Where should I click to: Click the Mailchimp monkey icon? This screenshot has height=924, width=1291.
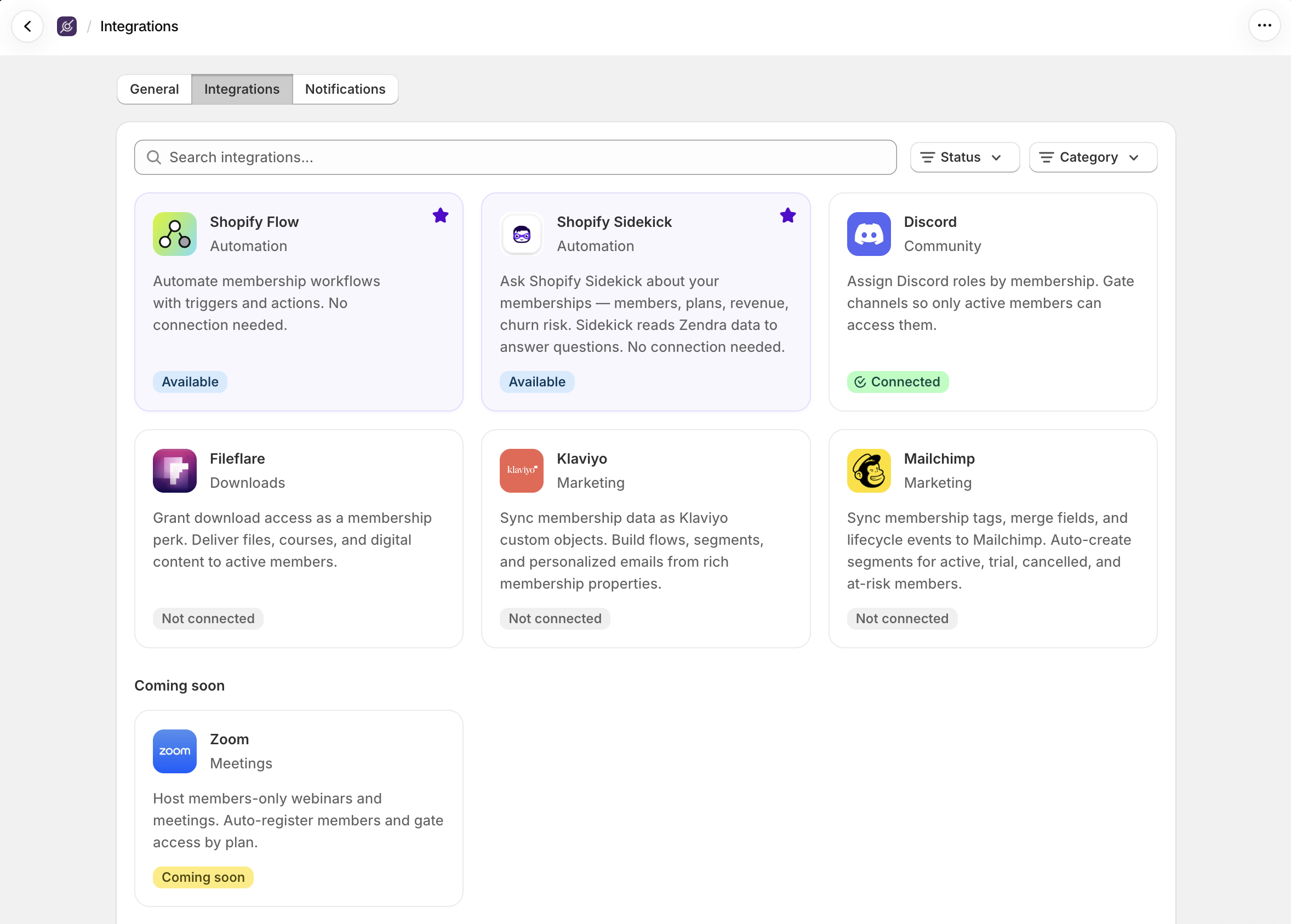click(x=869, y=471)
